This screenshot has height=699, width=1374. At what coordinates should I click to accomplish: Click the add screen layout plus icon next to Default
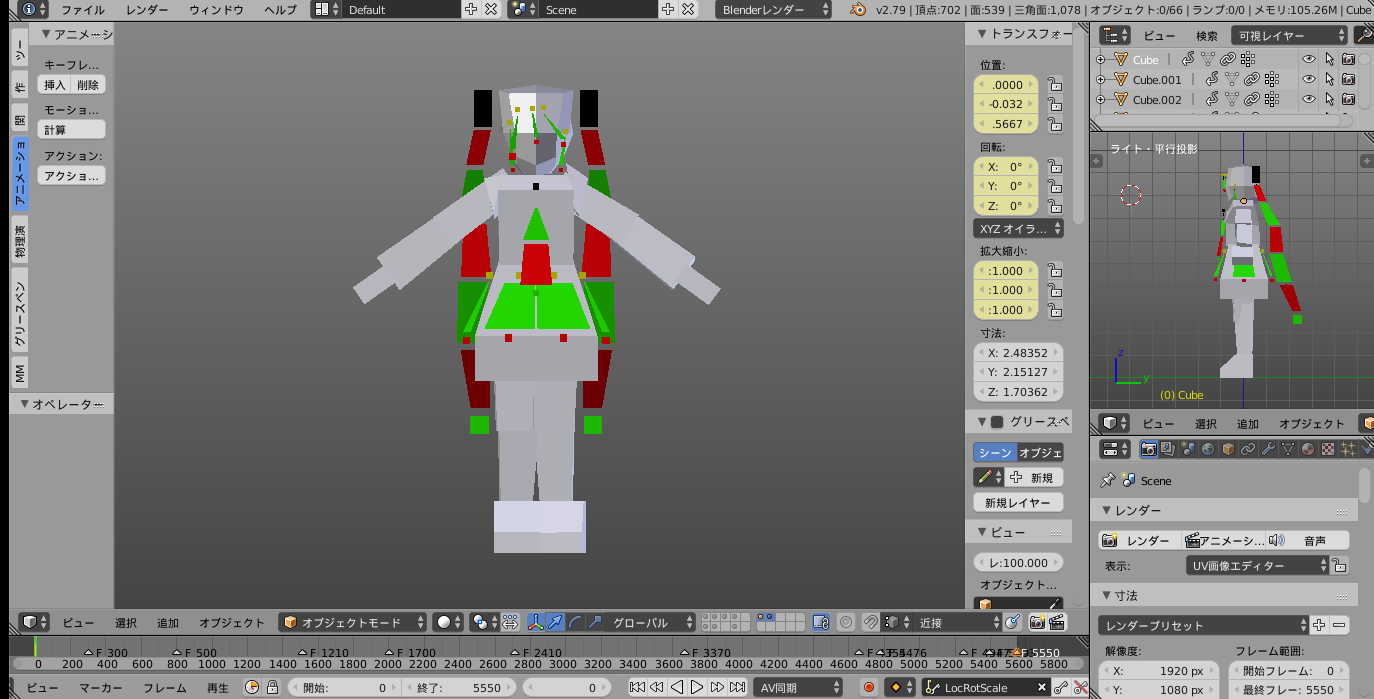tap(471, 9)
